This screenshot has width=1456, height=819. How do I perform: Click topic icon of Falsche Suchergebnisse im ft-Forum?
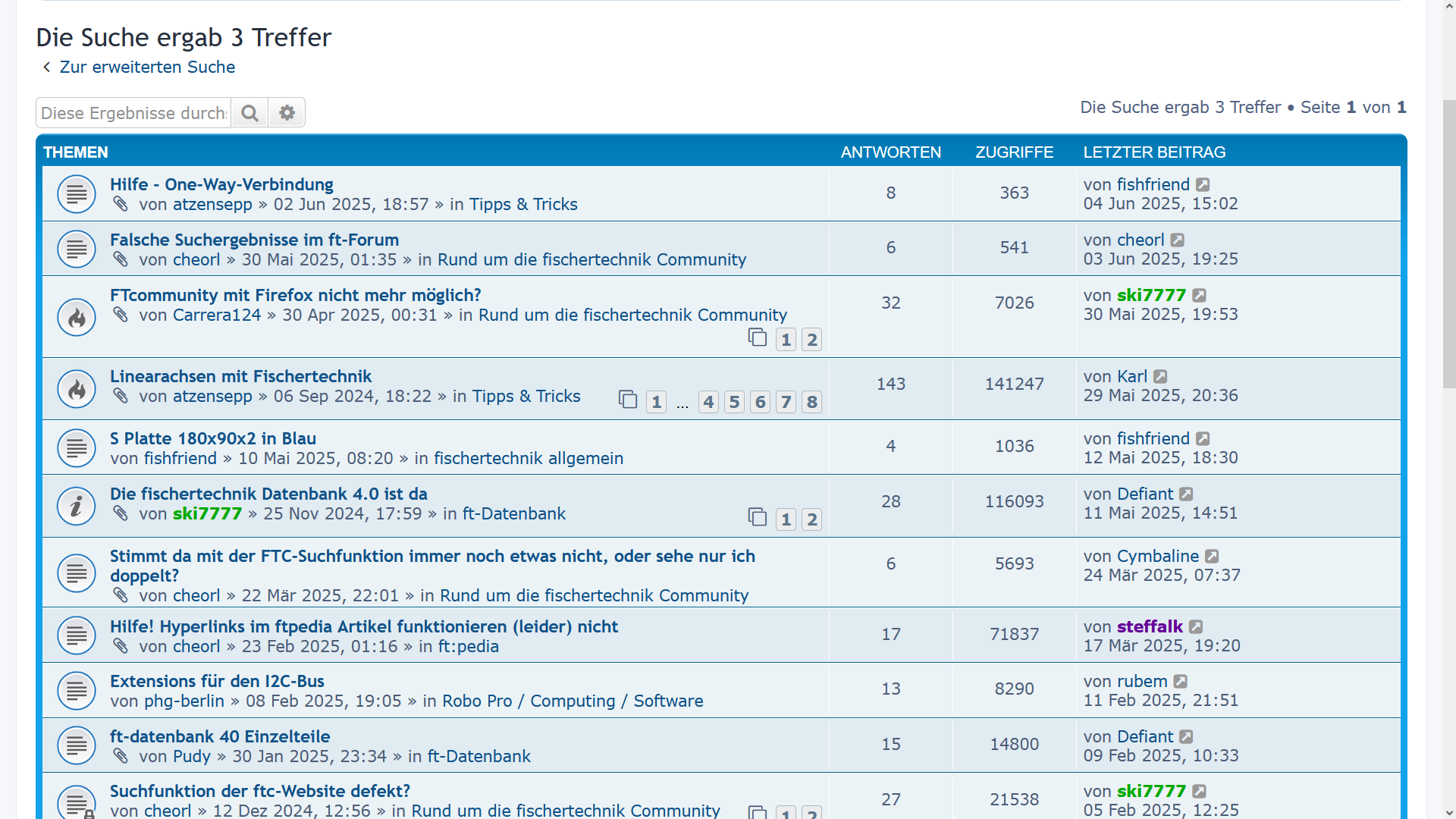77,249
